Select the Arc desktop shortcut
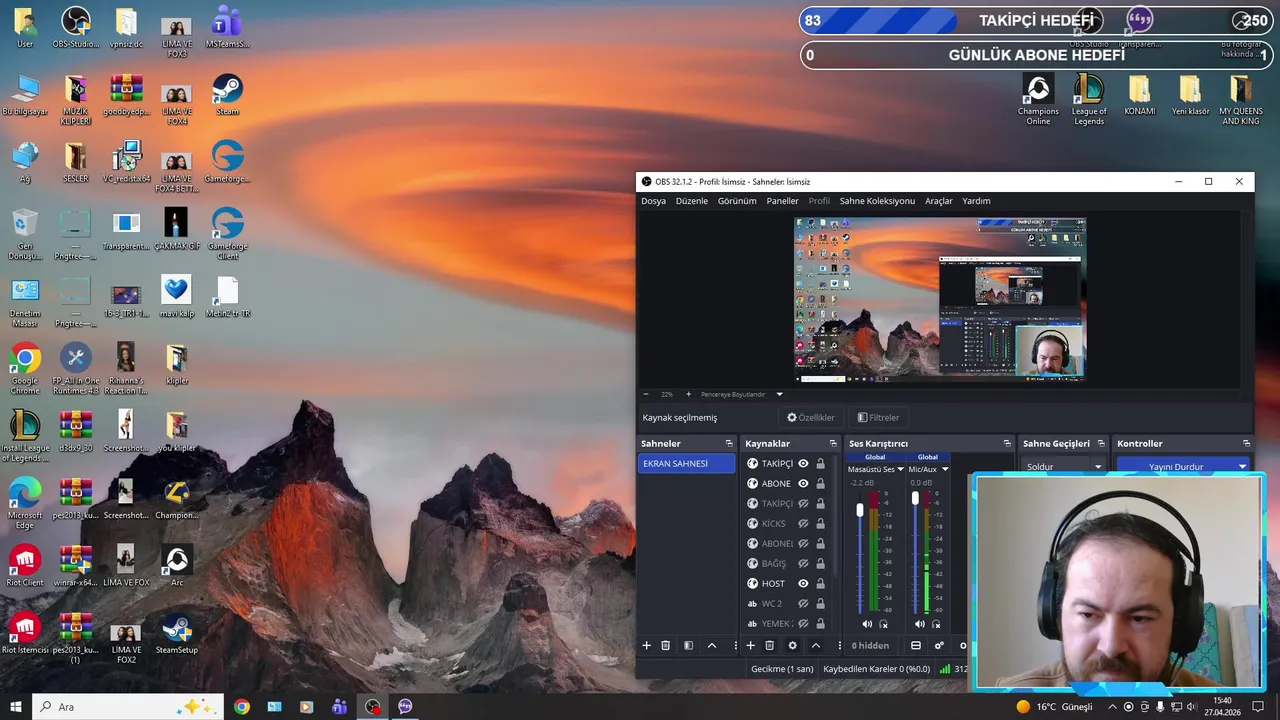 [177, 565]
